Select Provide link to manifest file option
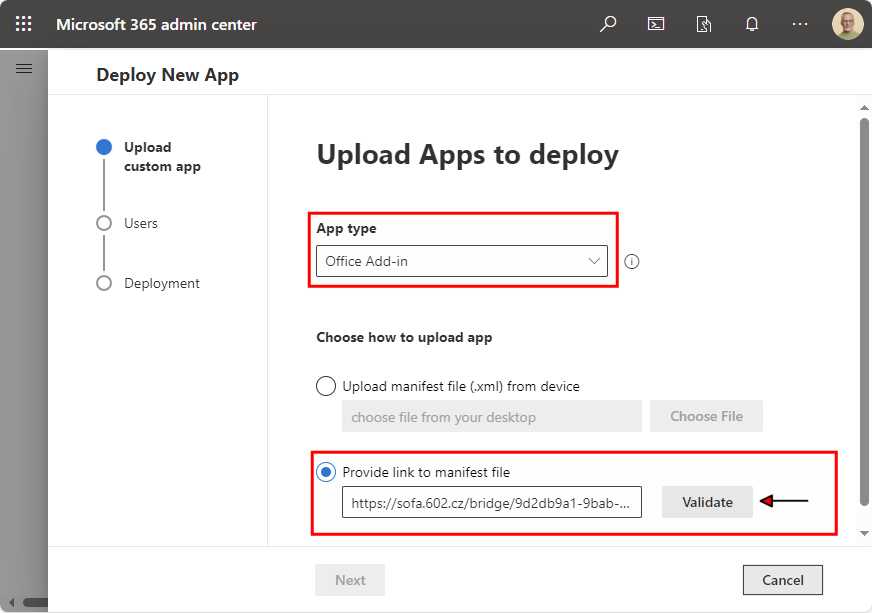The height and width of the screenshot is (613, 872). (x=326, y=472)
